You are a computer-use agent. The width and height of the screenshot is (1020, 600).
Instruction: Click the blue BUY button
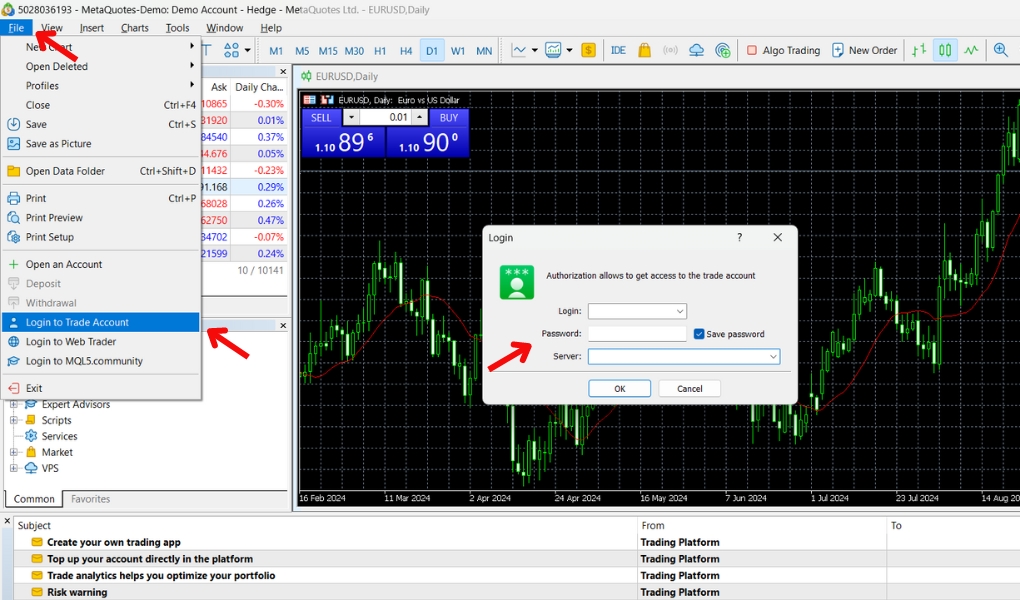[x=449, y=118]
